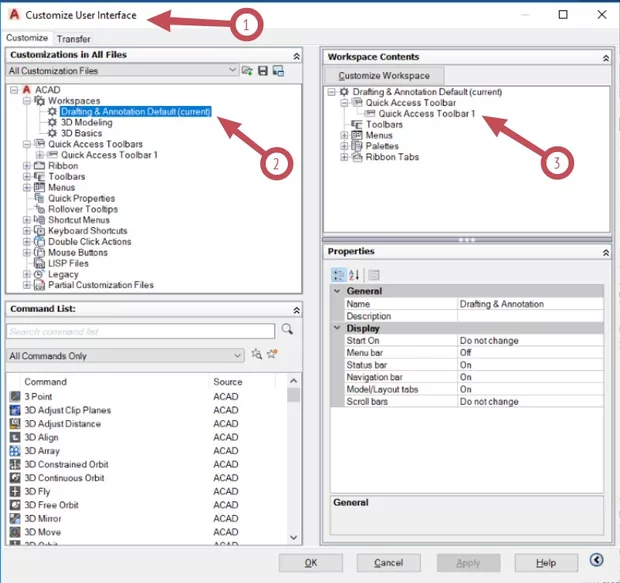Click the Customize Workspace button

384,76
